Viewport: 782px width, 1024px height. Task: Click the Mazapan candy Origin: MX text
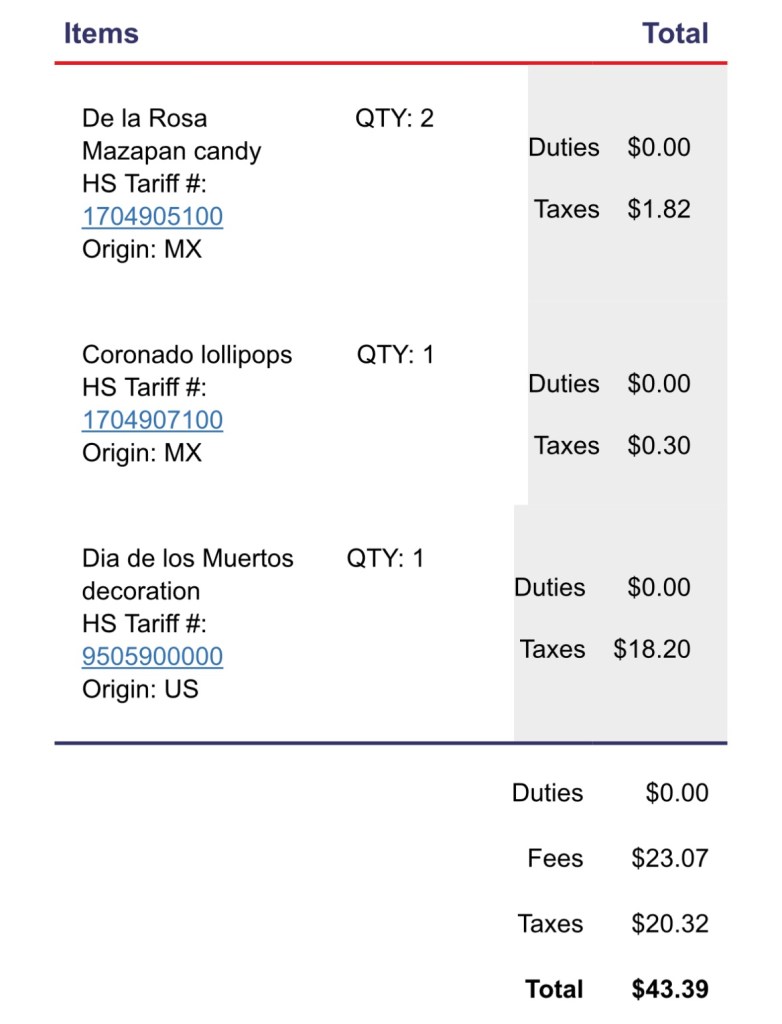(x=142, y=249)
